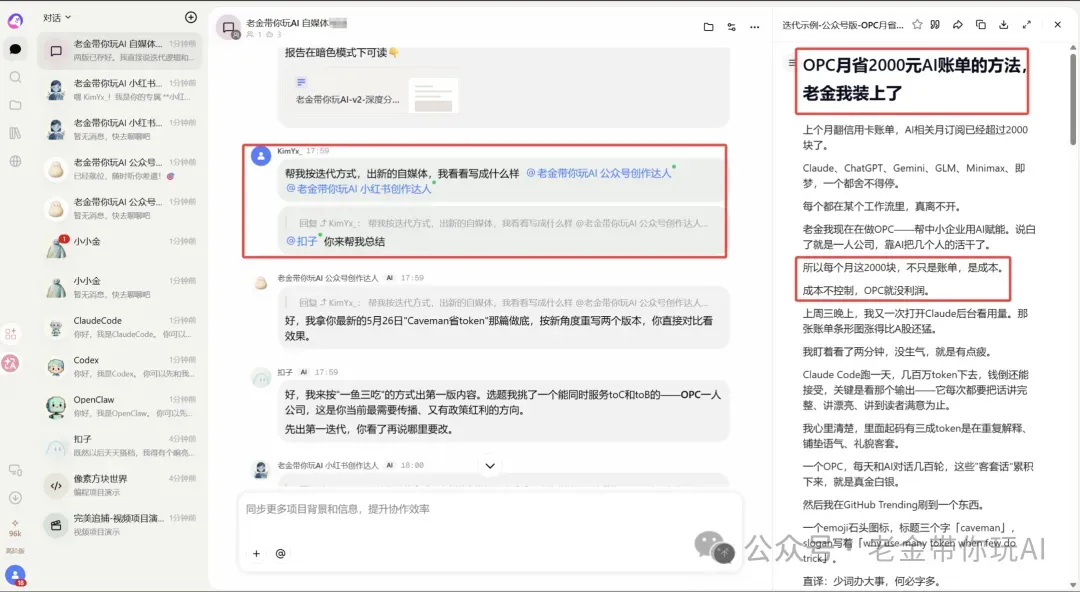Click the preview document title tab text

[x=842, y=25]
